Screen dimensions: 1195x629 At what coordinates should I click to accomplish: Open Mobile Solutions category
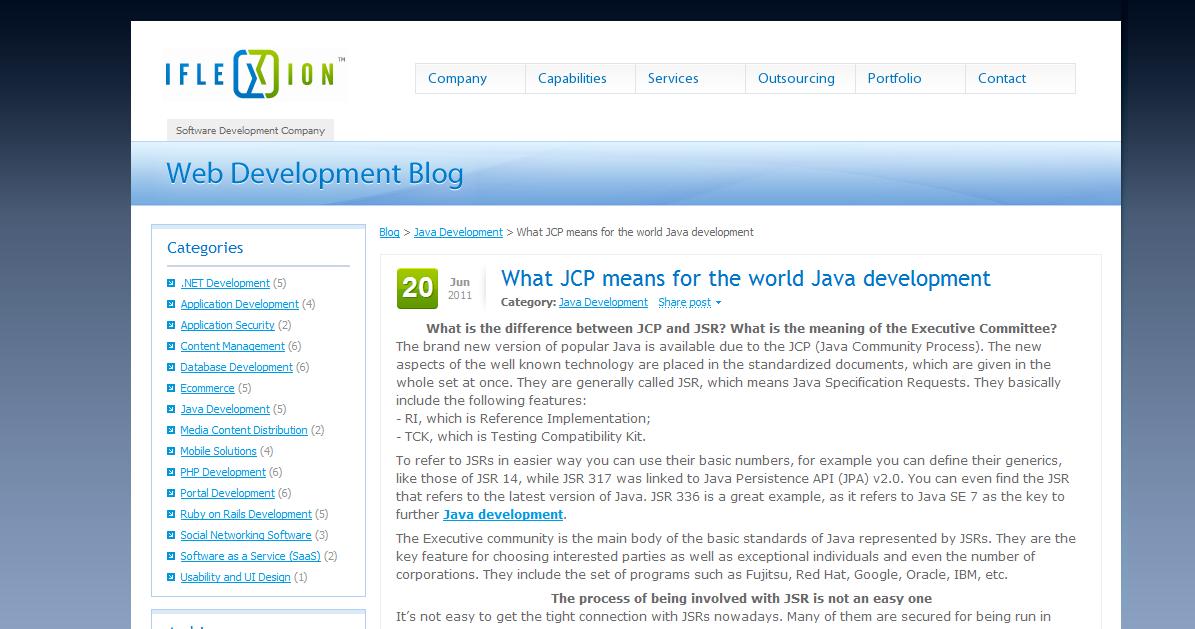[x=219, y=451]
